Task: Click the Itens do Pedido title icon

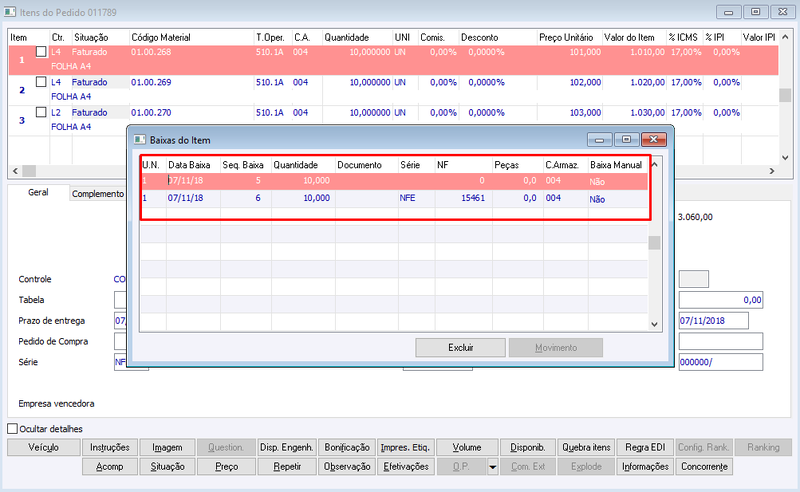Action: click(10, 11)
